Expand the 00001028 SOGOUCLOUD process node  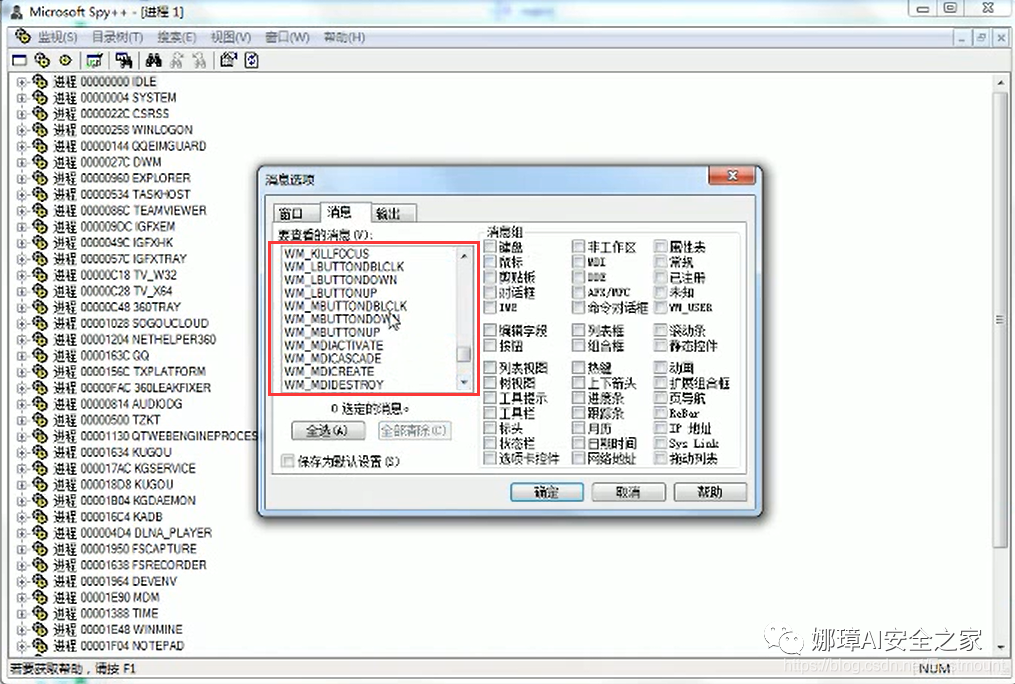point(21,324)
